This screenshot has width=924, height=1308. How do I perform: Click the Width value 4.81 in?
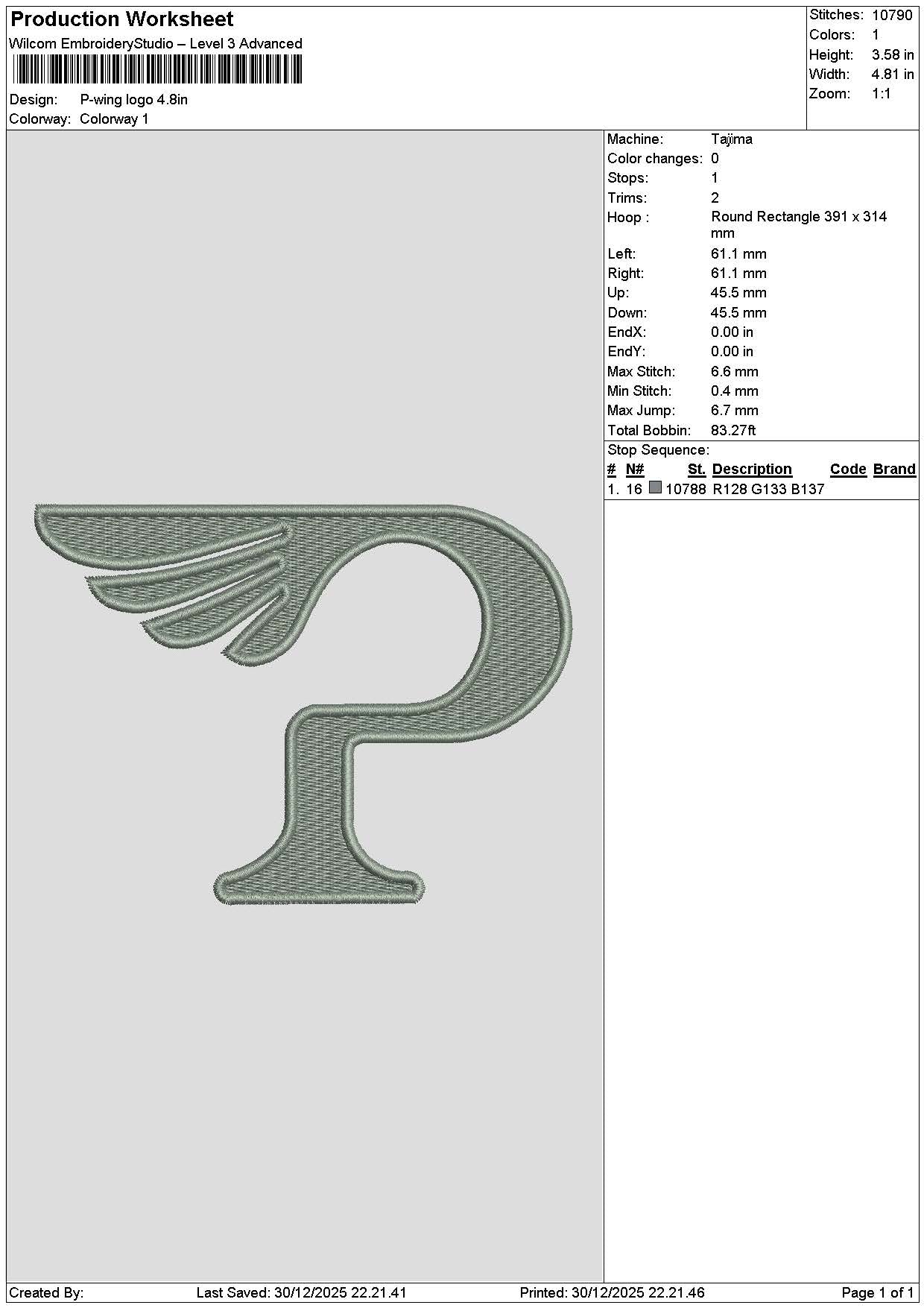pos(893,75)
